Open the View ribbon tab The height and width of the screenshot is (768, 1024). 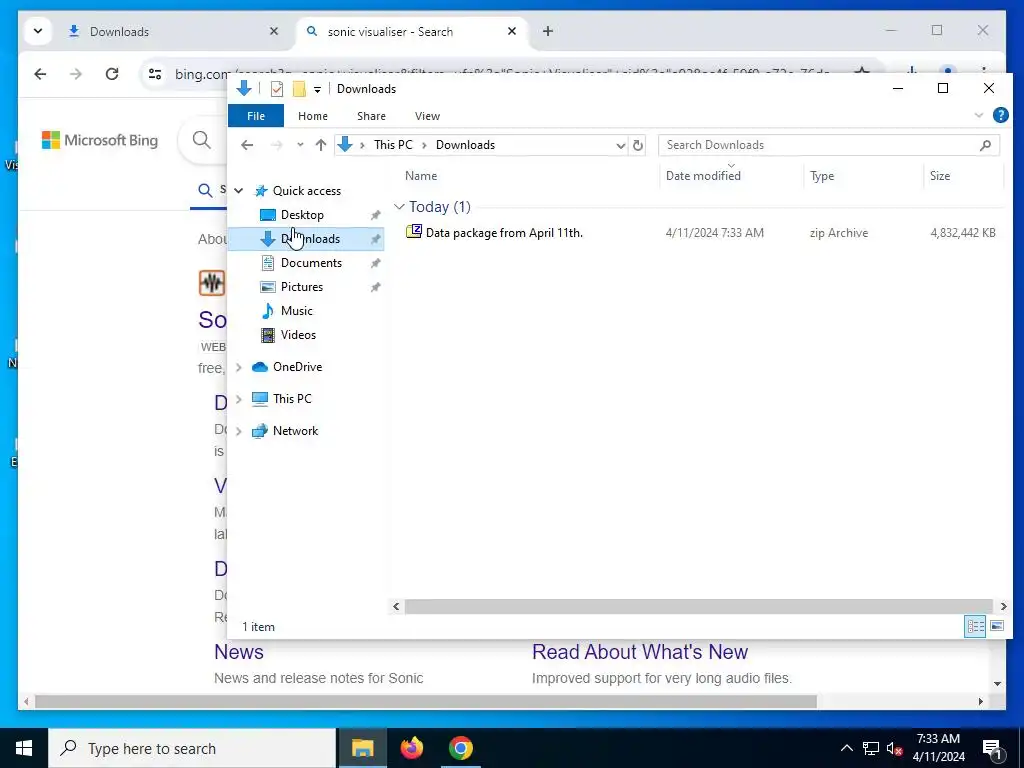(x=427, y=116)
